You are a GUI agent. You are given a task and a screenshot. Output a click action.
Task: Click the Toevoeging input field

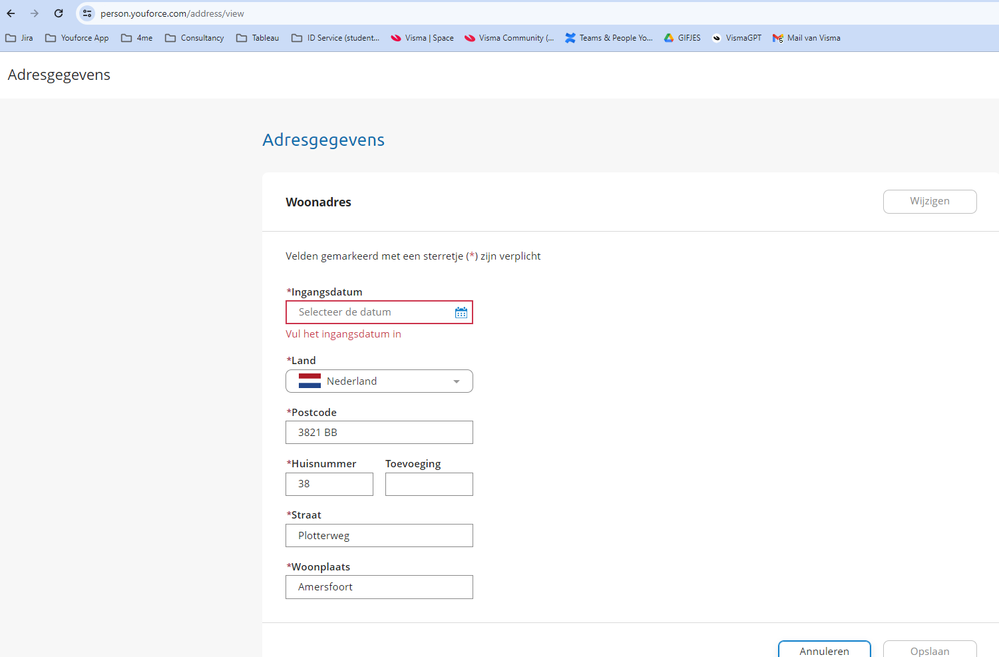click(429, 484)
